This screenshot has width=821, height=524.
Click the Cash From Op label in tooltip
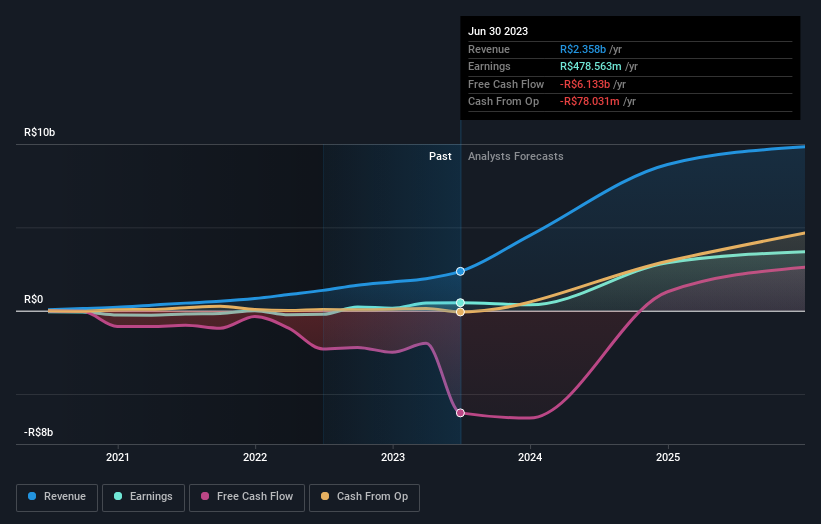(503, 102)
